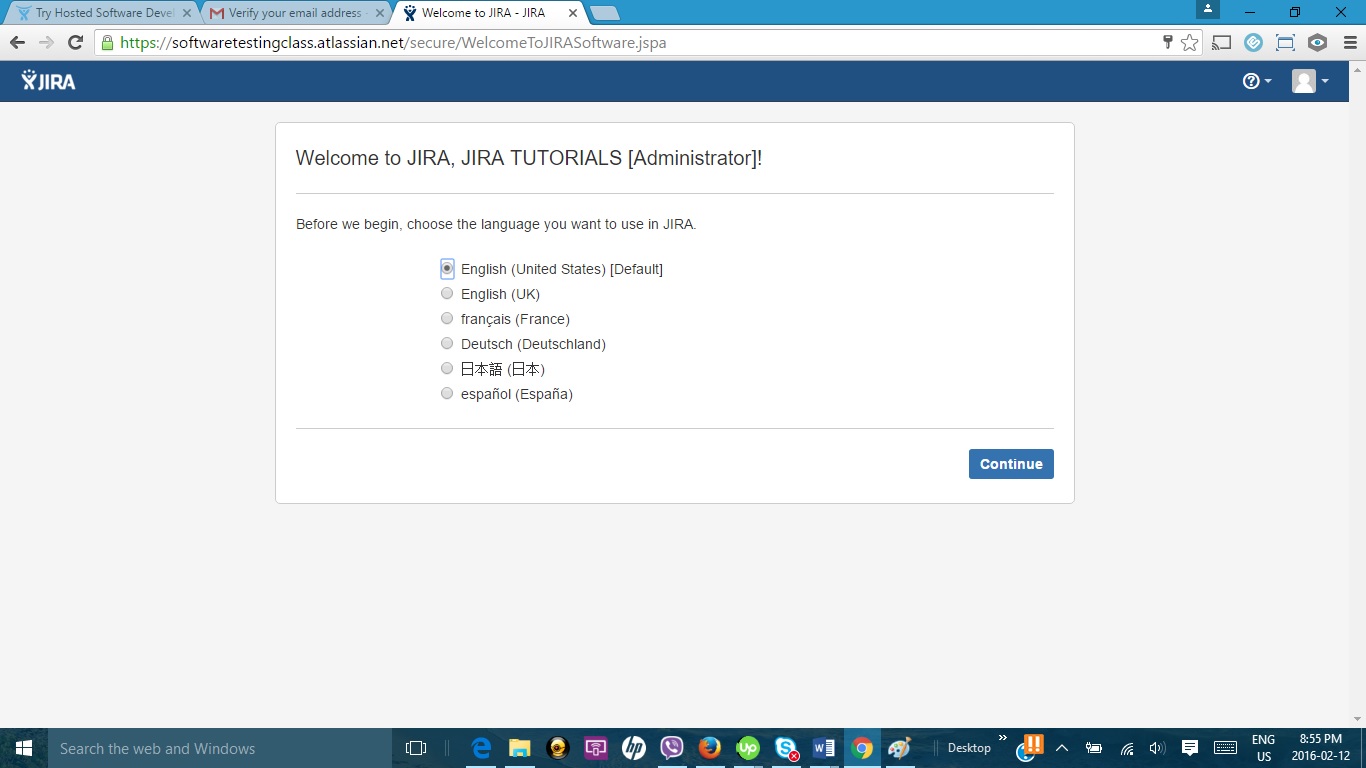1366x768 pixels.
Task: Select the Welcome to JIRA tab
Action: click(488, 13)
